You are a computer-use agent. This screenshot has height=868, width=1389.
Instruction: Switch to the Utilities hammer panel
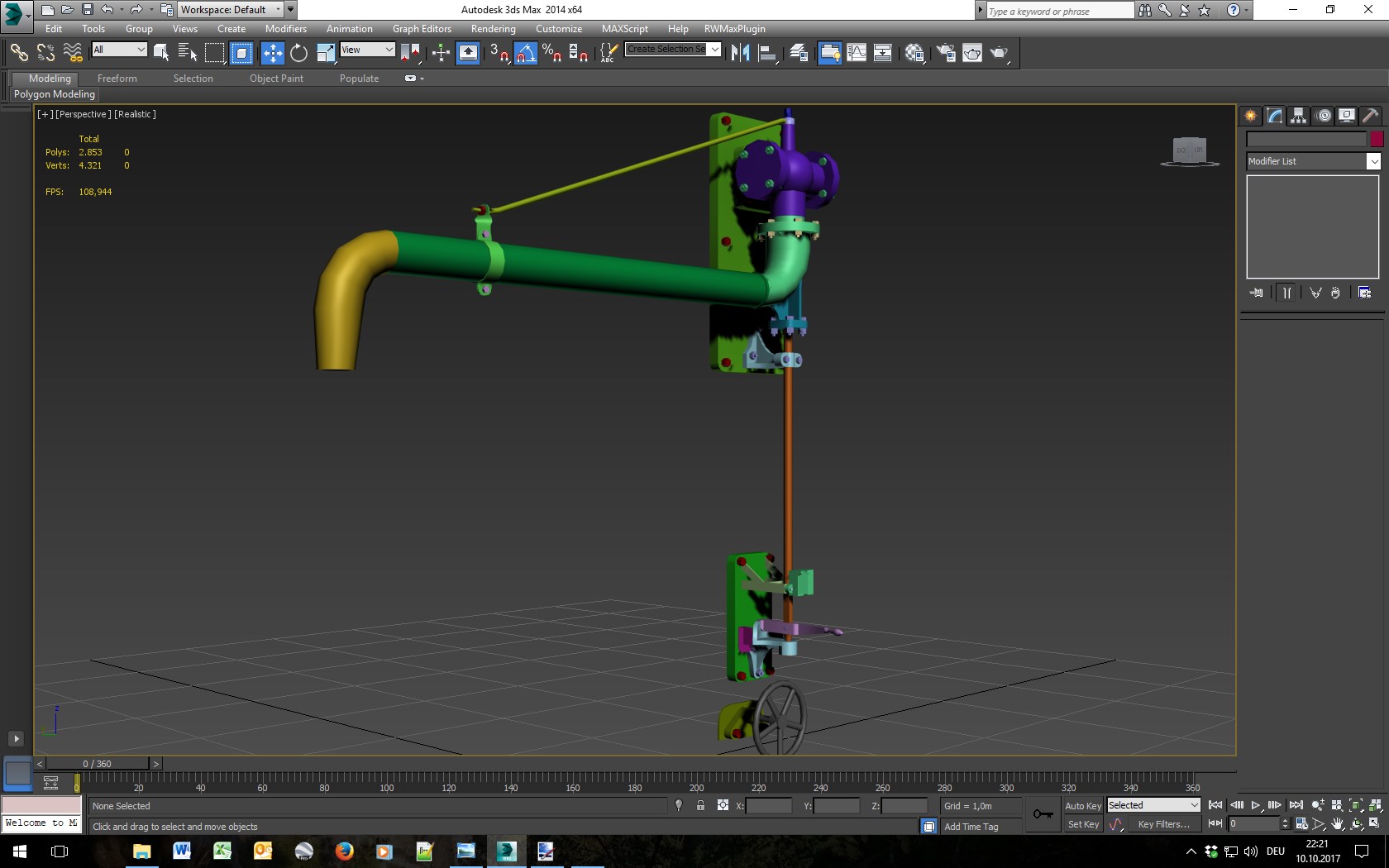[1370, 116]
